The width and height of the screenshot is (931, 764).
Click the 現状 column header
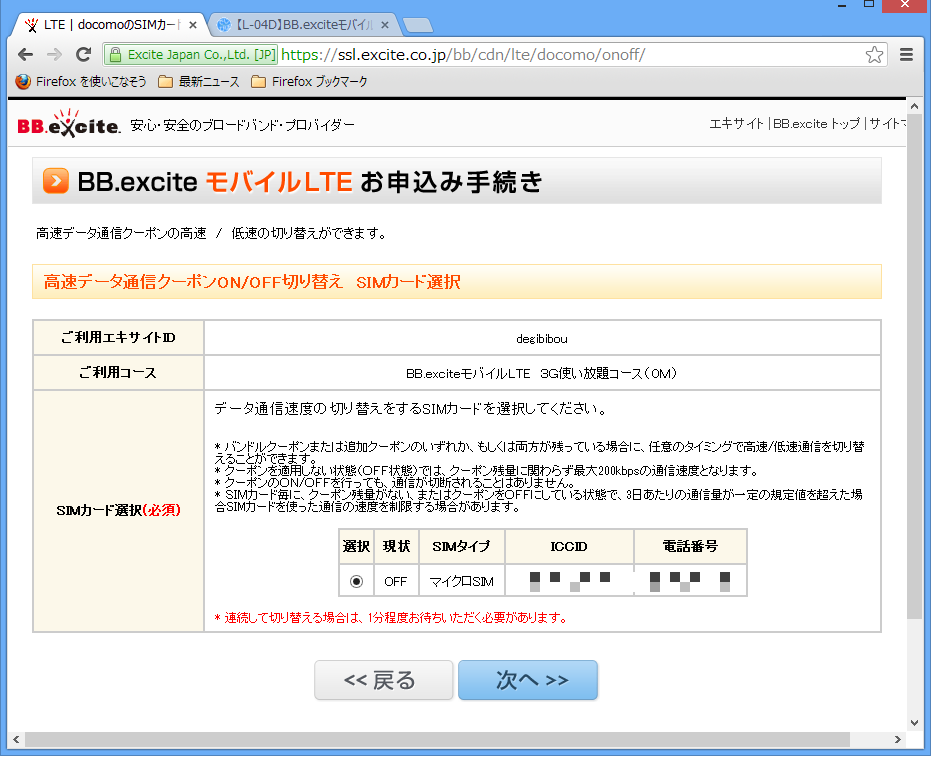click(396, 546)
